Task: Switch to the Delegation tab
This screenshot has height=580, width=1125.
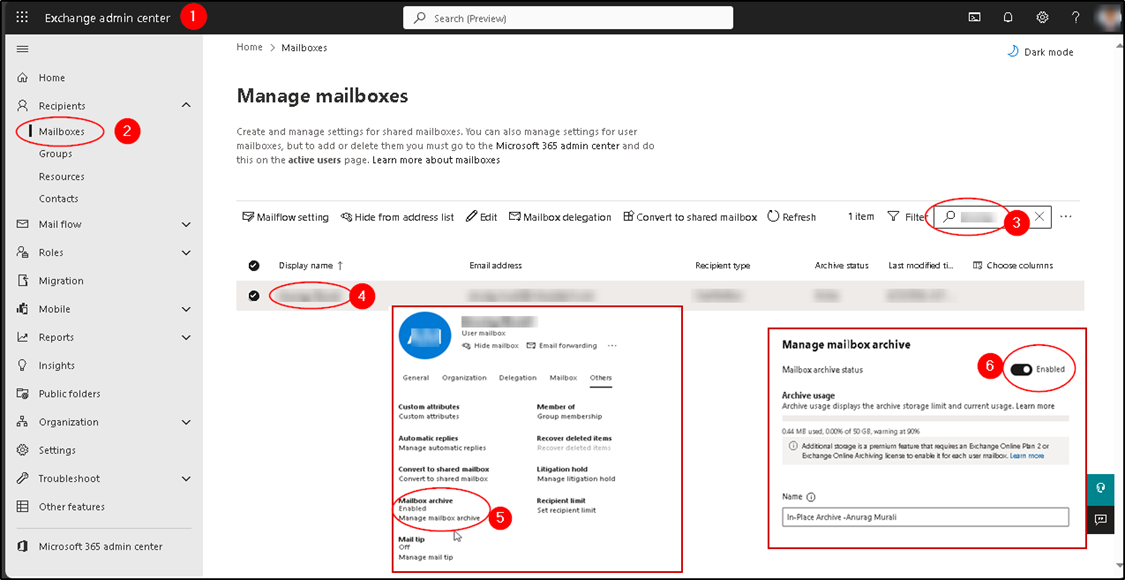Action: click(x=517, y=378)
